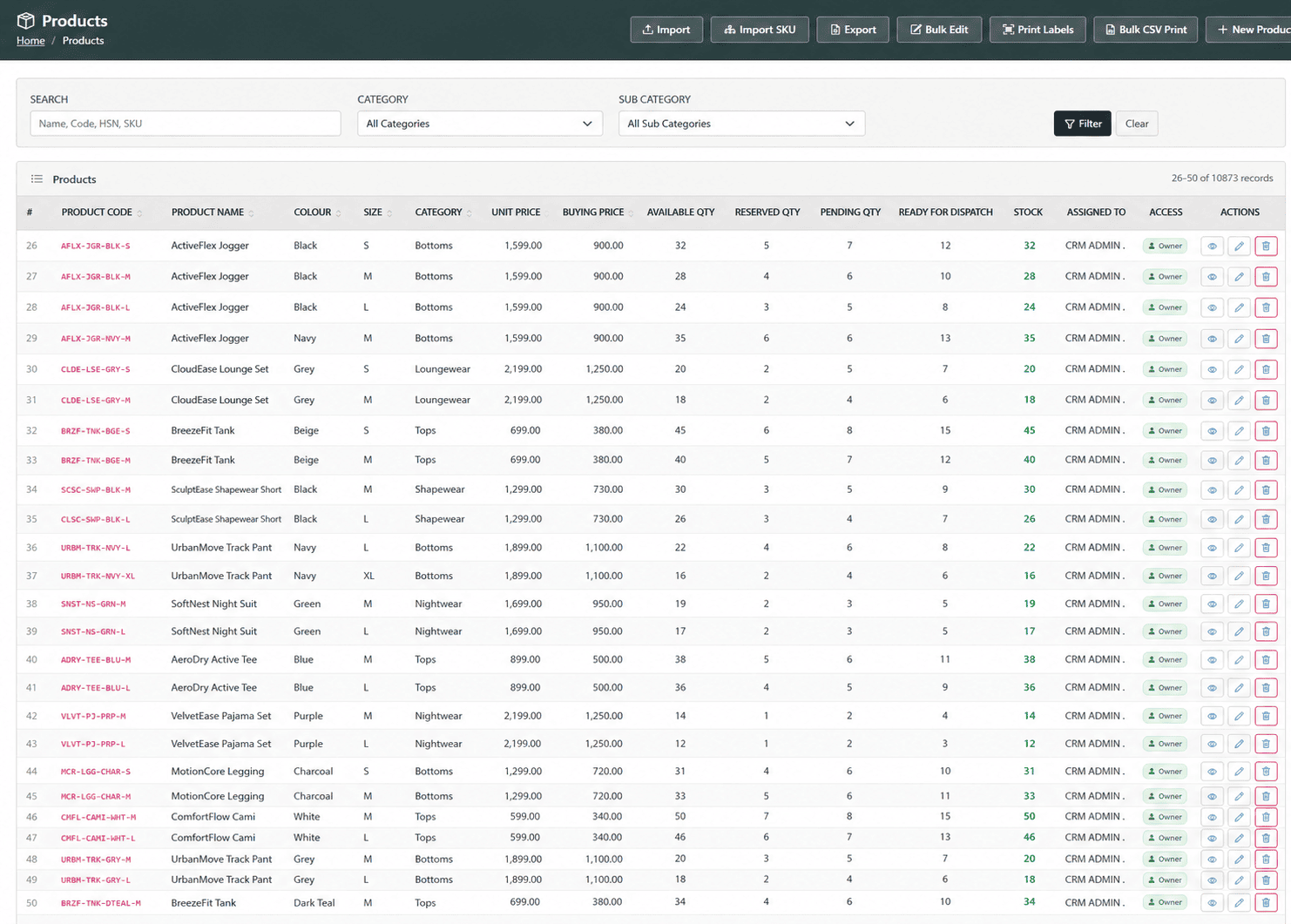This screenshot has height=924, width=1291.
Task: Click product name CloudEase Lounge Set row 30
Action: click(x=220, y=369)
